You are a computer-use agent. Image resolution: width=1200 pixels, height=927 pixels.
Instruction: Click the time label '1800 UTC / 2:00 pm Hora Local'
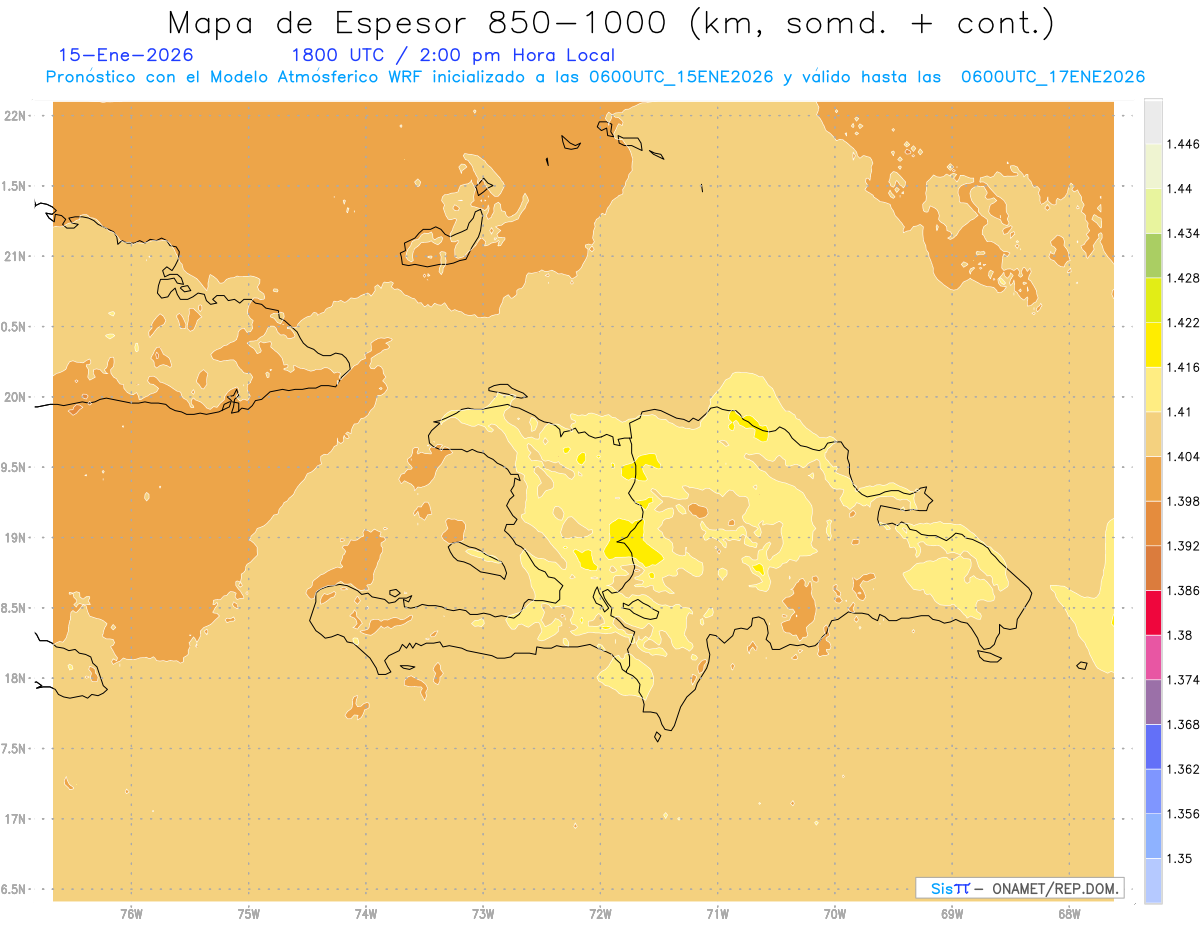coord(453,55)
